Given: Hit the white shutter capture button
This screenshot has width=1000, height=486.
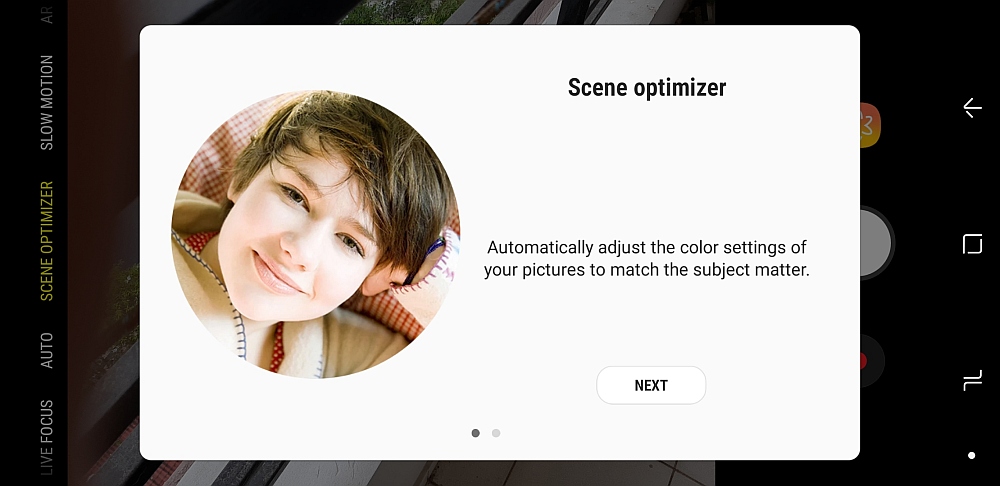Looking at the screenshot, I should pos(875,242).
